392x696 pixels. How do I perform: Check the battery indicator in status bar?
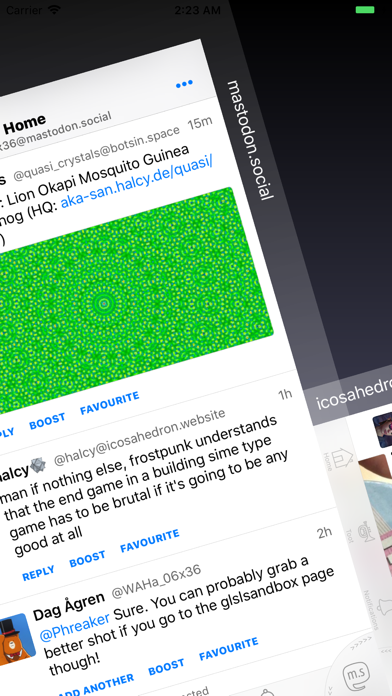click(x=365, y=10)
